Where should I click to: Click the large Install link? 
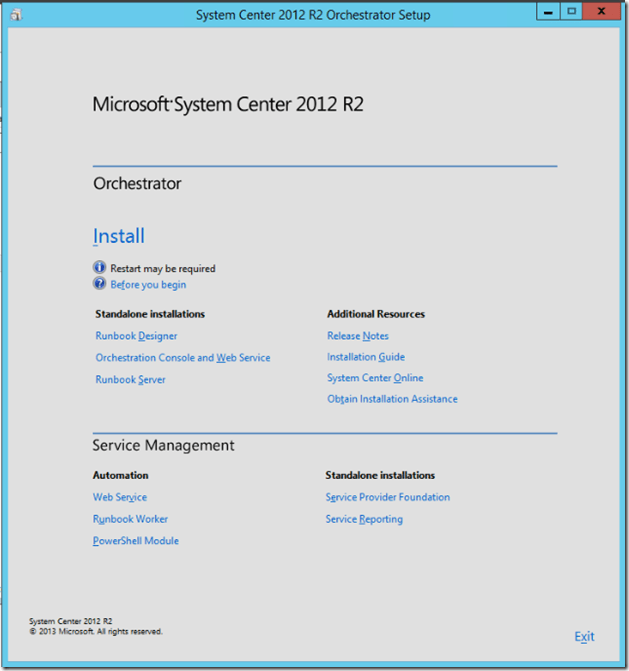[119, 237]
